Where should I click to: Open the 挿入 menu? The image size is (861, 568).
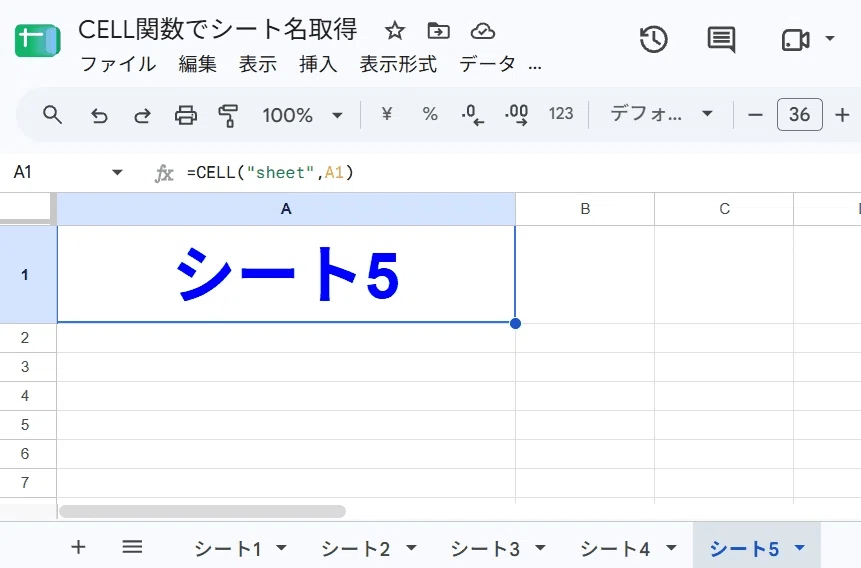pyautogui.click(x=318, y=64)
